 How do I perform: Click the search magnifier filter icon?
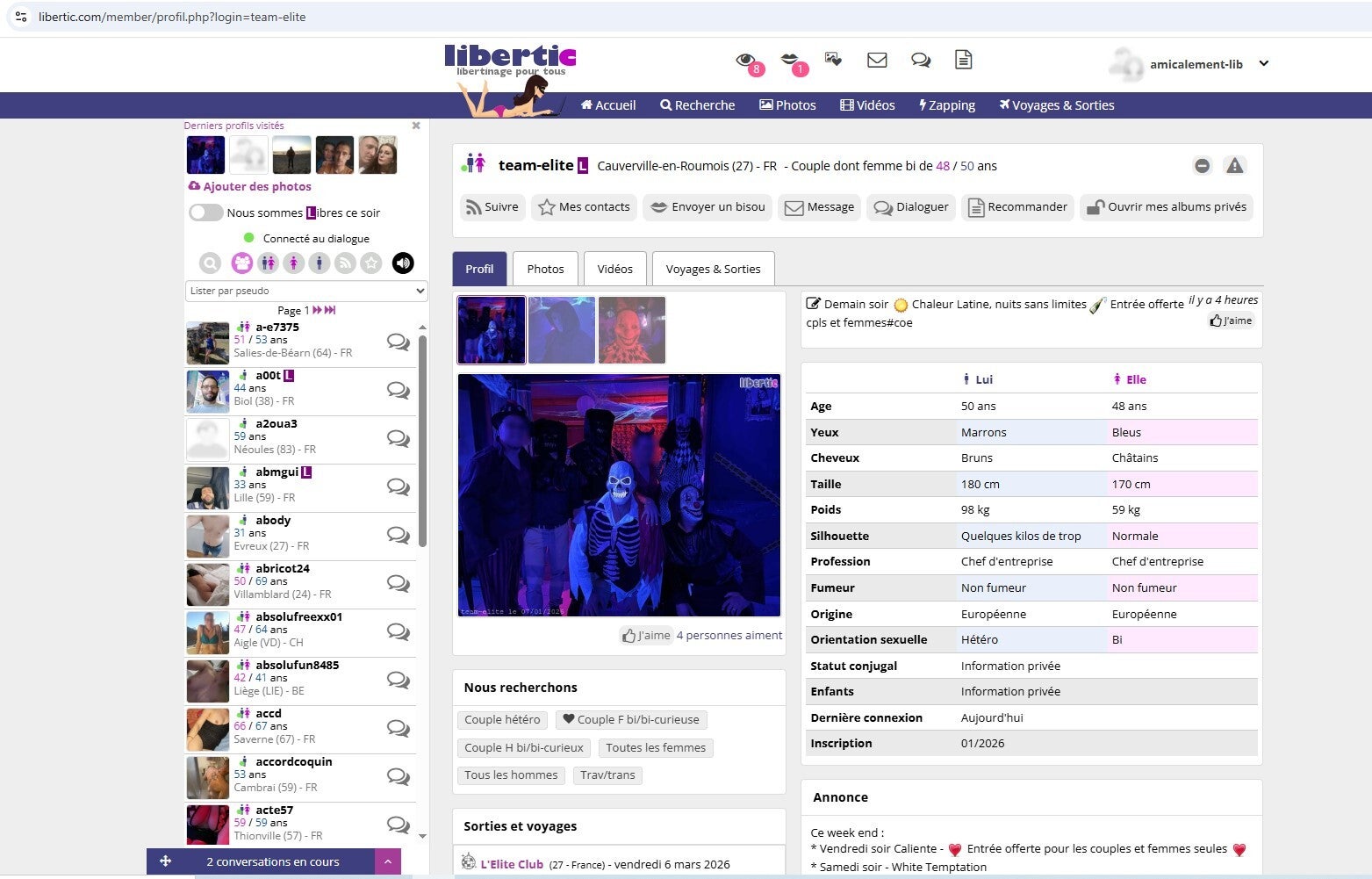[x=210, y=263]
